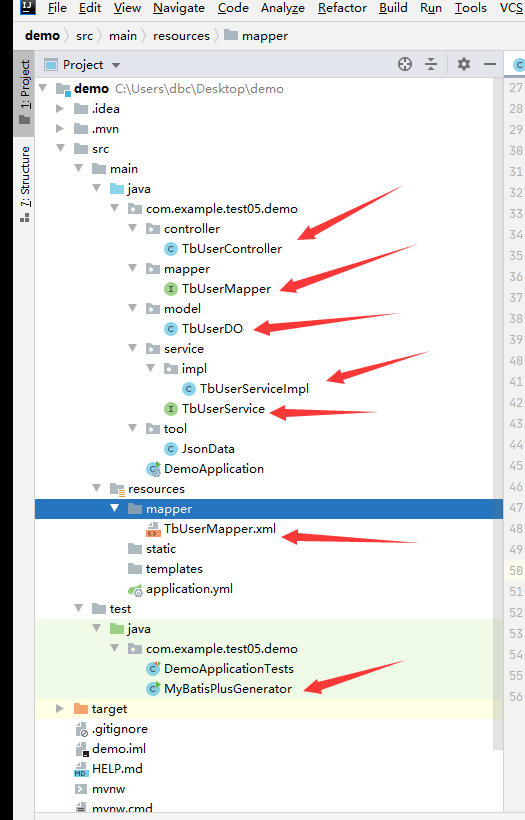The height and width of the screenshot is (820, 525).
Task: Click the resources breadcrumb in navigation bar
Action: [x=181, y=36]
